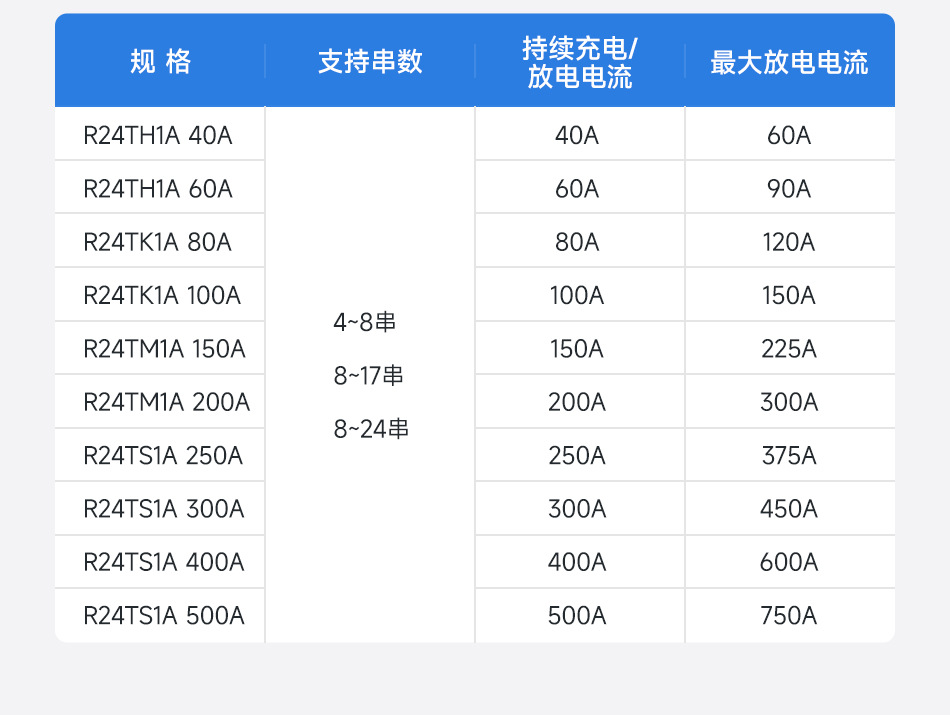Click the R24TK1A 80A model name
Image resolution: width=950 pixels, height=715 pixels.
point(158,242)
